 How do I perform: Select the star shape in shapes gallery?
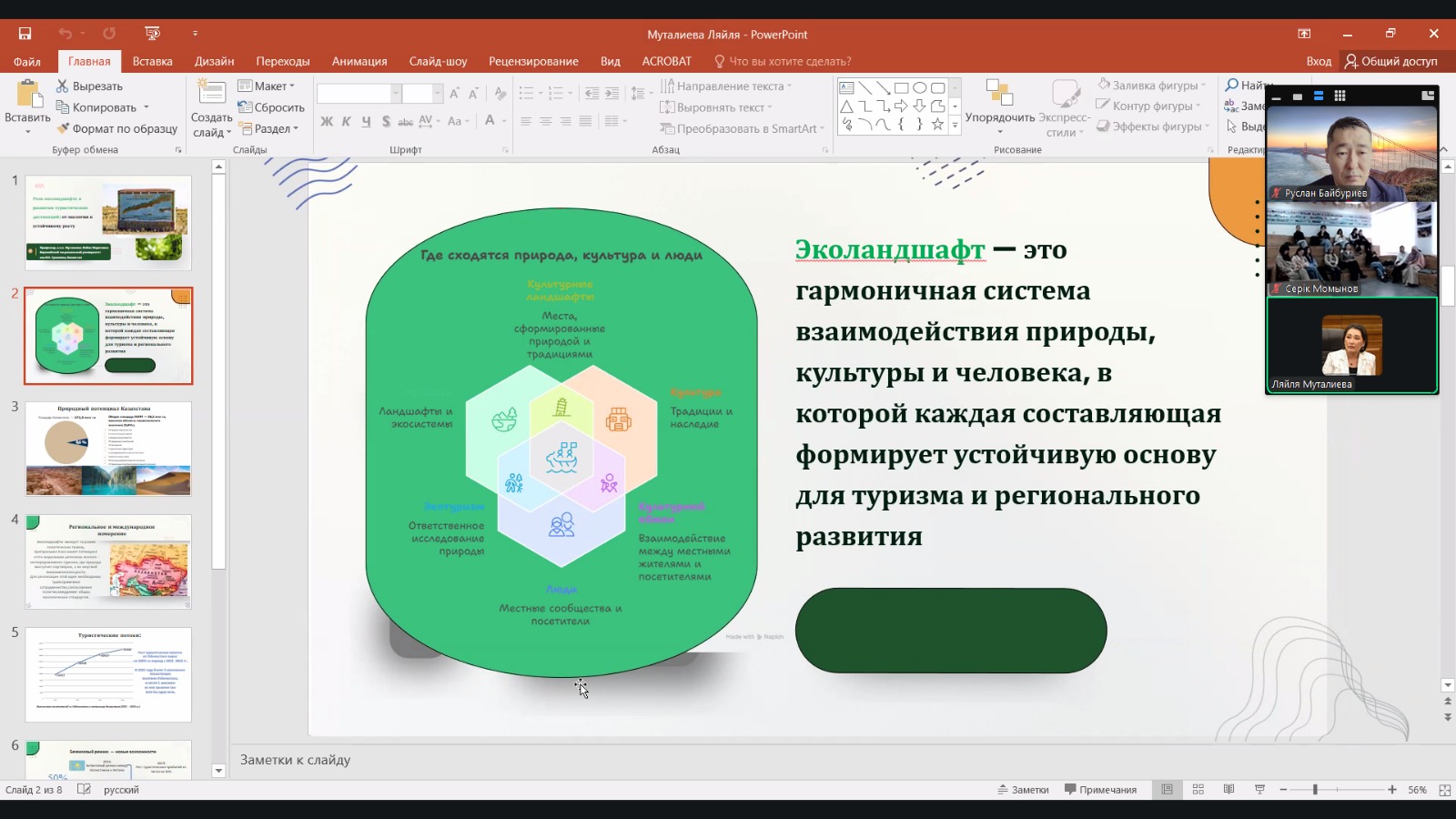tap(937, 124)
